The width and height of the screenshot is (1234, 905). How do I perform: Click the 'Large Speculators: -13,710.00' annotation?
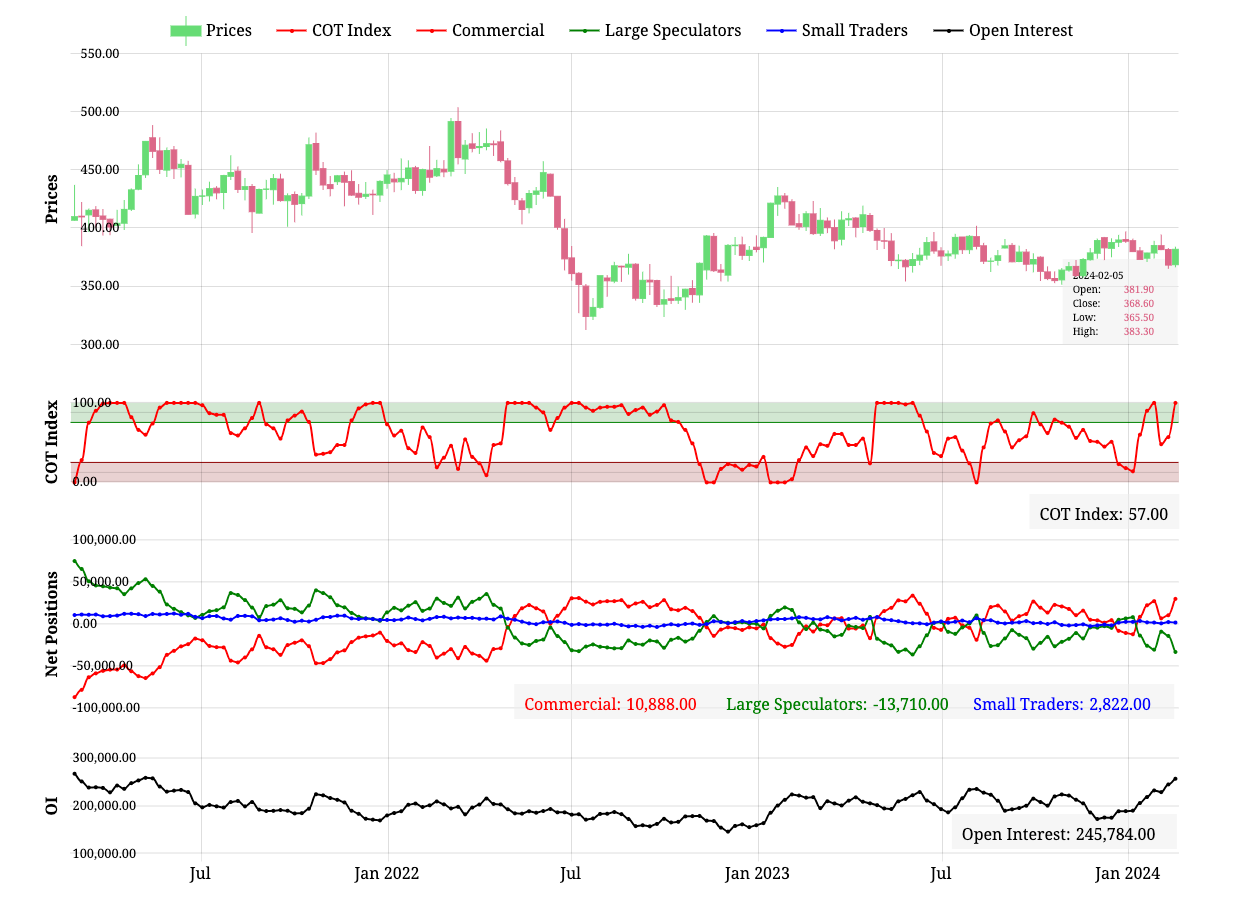[837, 704]
